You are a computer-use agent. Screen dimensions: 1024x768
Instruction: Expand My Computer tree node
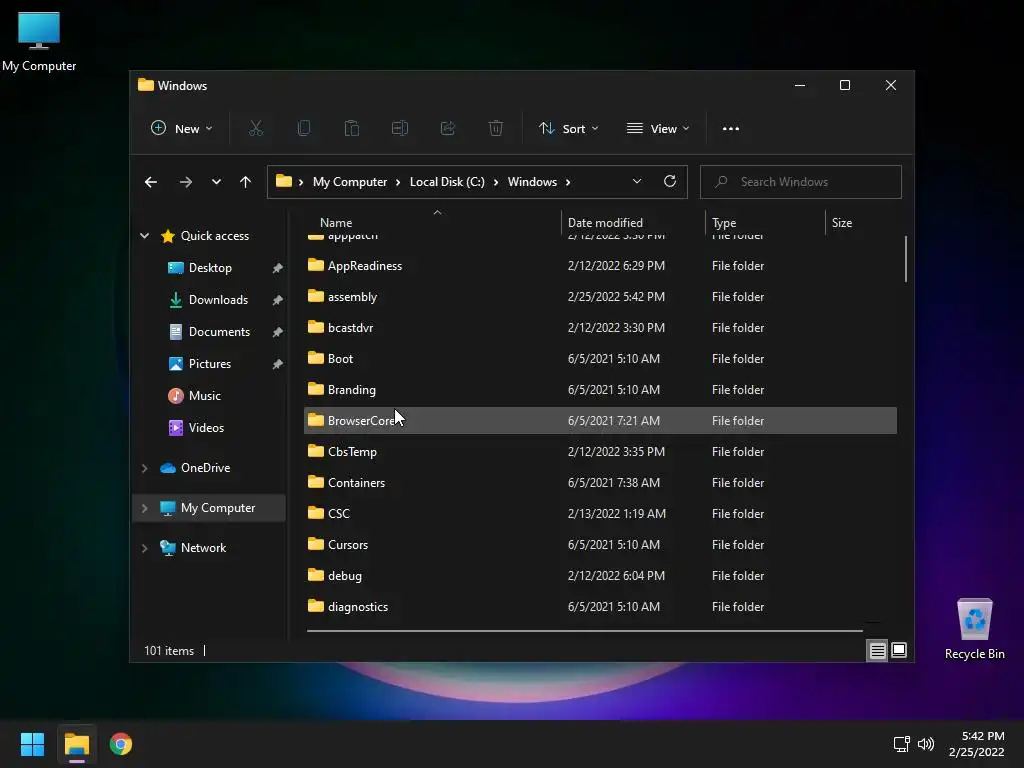click(144, 508)
